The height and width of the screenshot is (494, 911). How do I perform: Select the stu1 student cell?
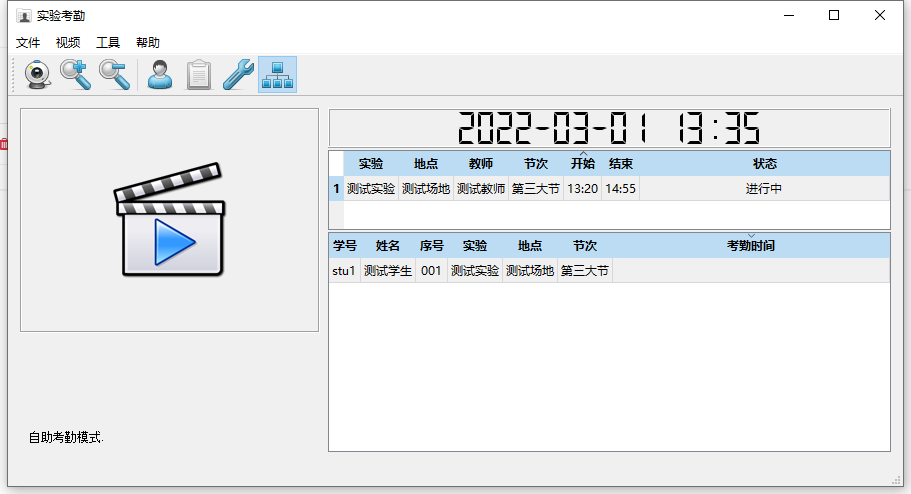[344, 271]
